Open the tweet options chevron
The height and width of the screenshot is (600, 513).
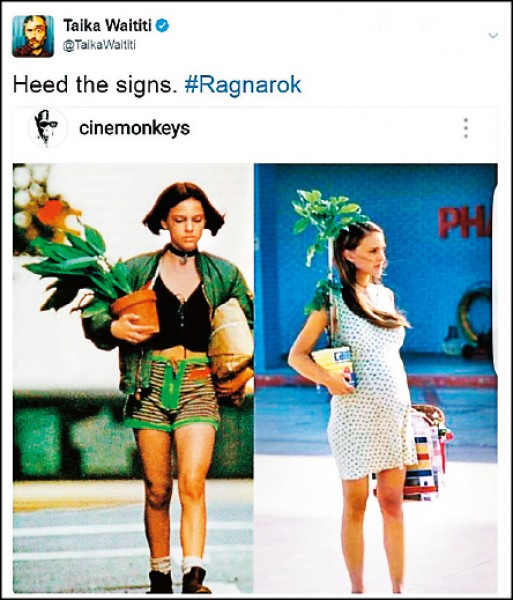(493, 36)
